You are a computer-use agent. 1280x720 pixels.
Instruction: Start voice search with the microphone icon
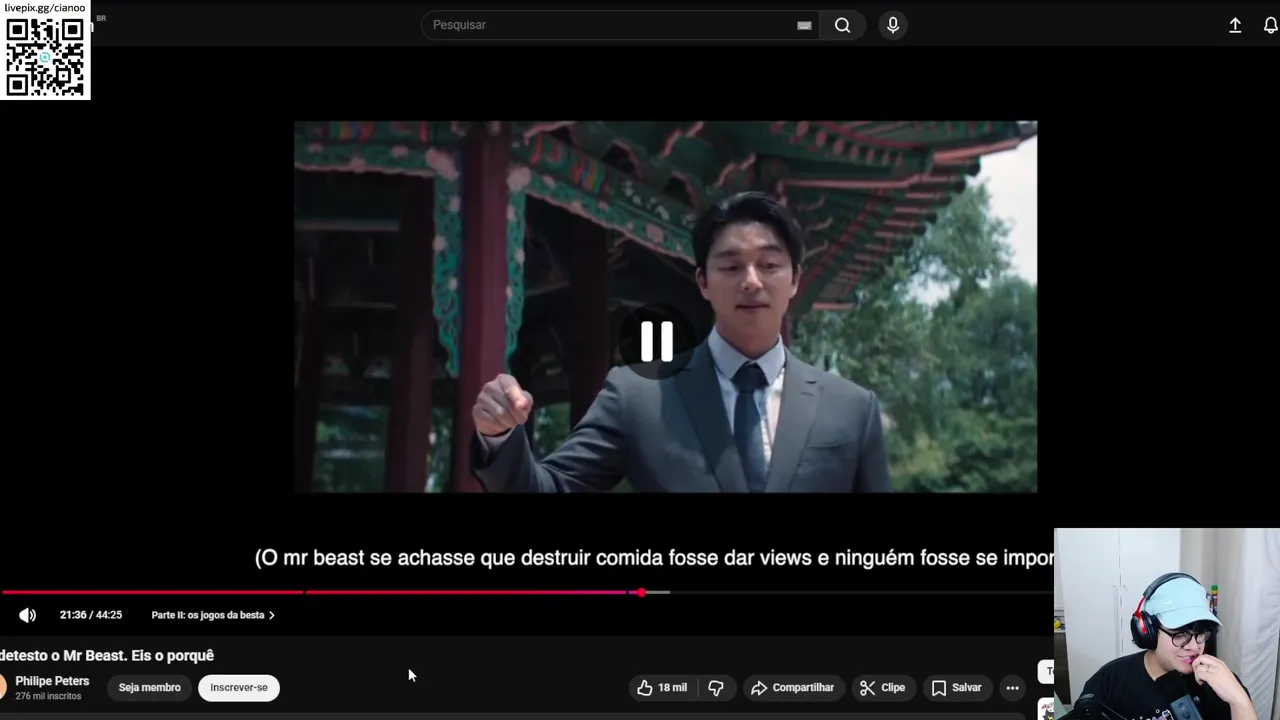coord(893,25)
